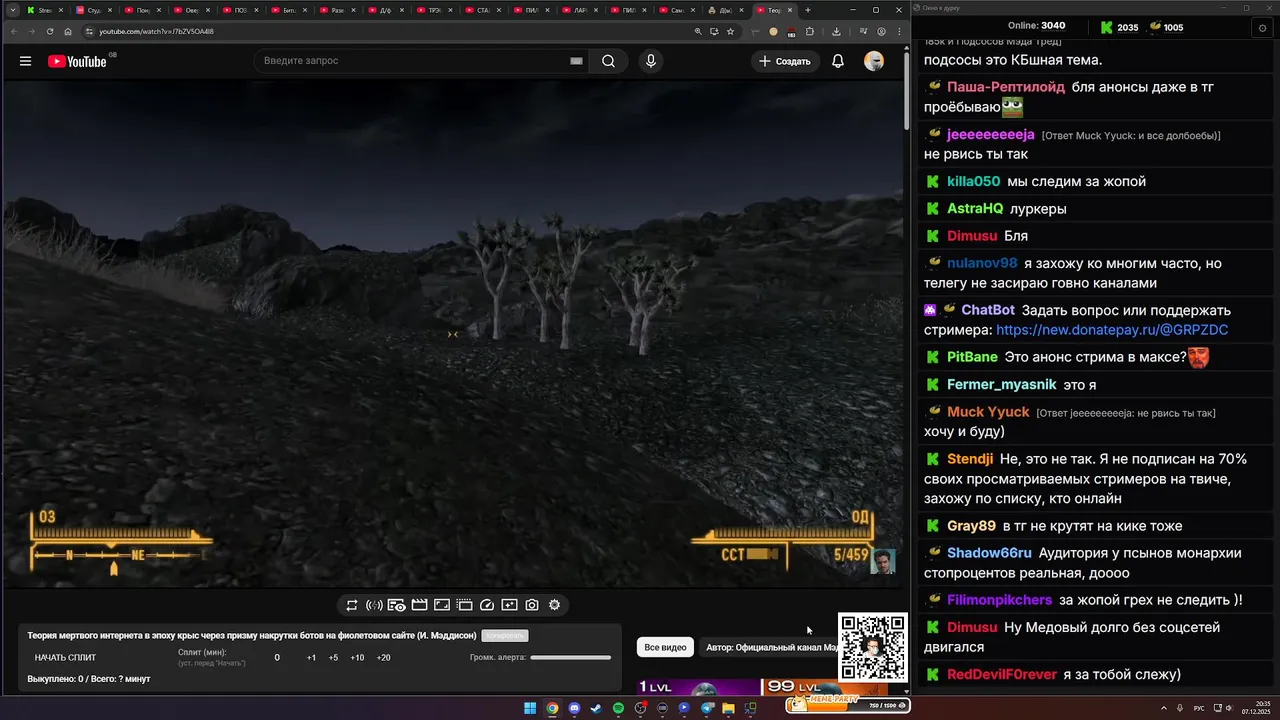Go to the YouTube home logo
This screenshot has width=1280, height=720.
pyautogui.click(x=77, y=61)
